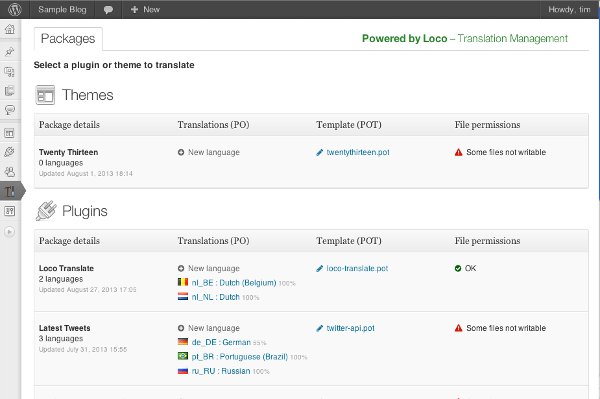Open nl_BE : Dutch (Belgium) translation

(x=234, y=283)
